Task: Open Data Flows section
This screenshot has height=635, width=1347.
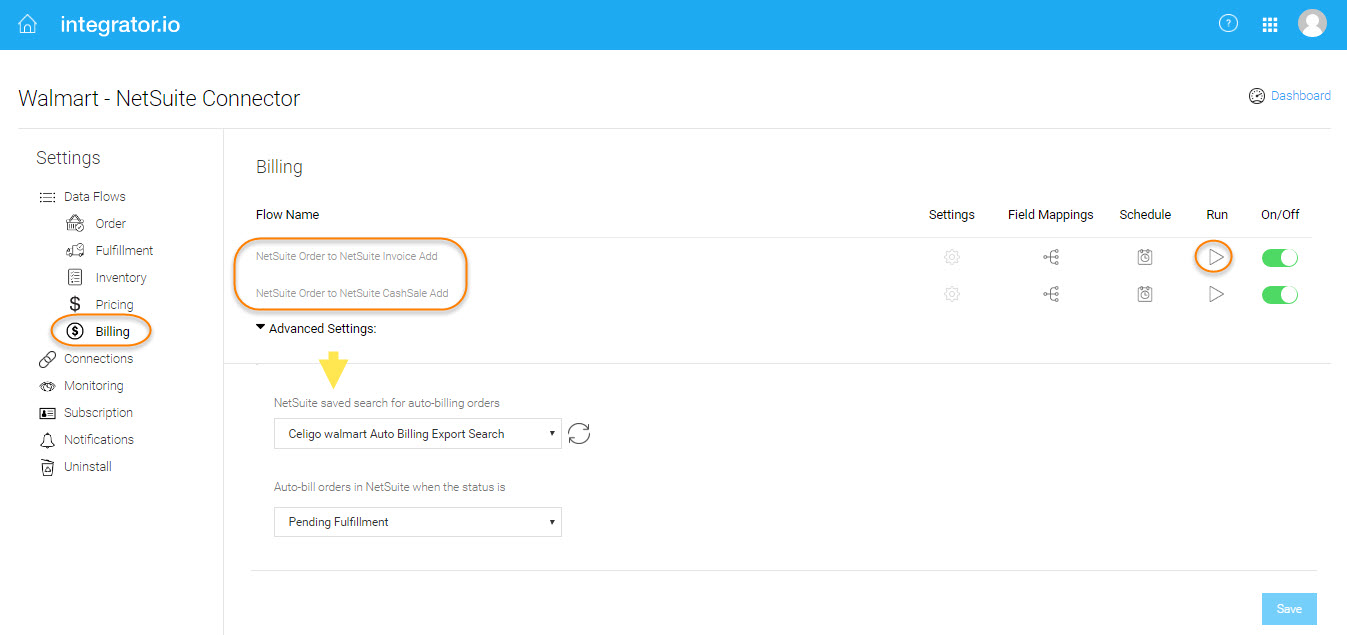Action: tap(95, 197)
